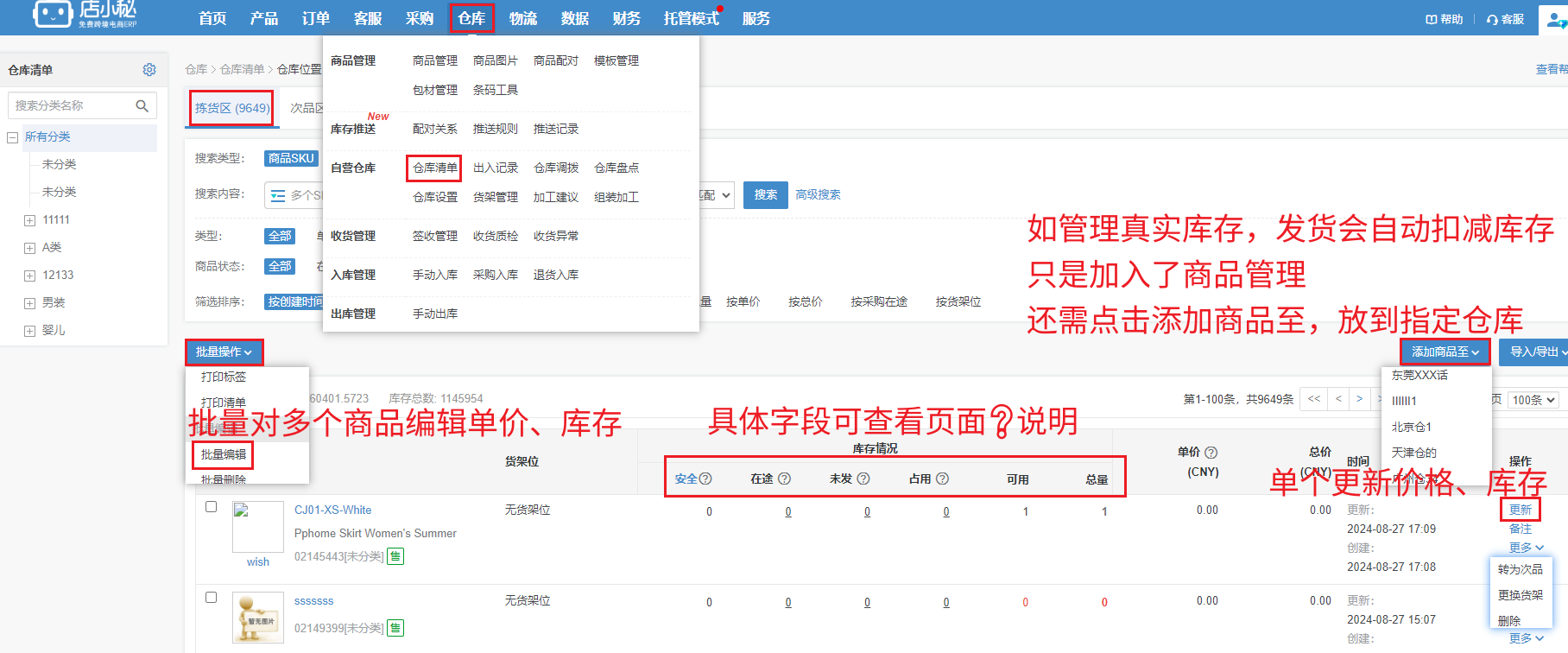Open 仓库清单 in the dropdown menu
This screenshot has height=653, width=1568.
[x=435, y=168]
